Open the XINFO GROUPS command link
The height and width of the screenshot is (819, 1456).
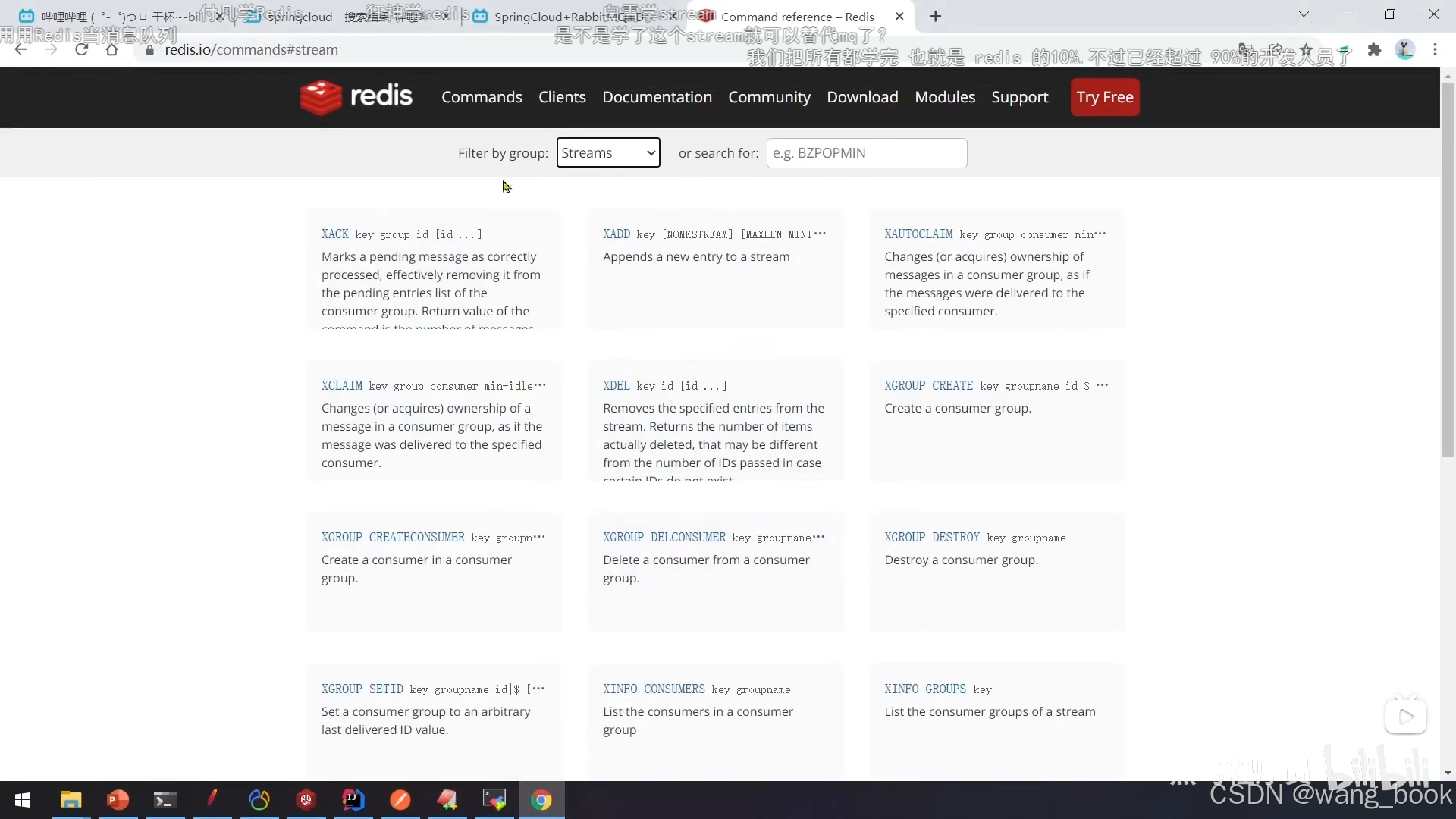[925, 689]
